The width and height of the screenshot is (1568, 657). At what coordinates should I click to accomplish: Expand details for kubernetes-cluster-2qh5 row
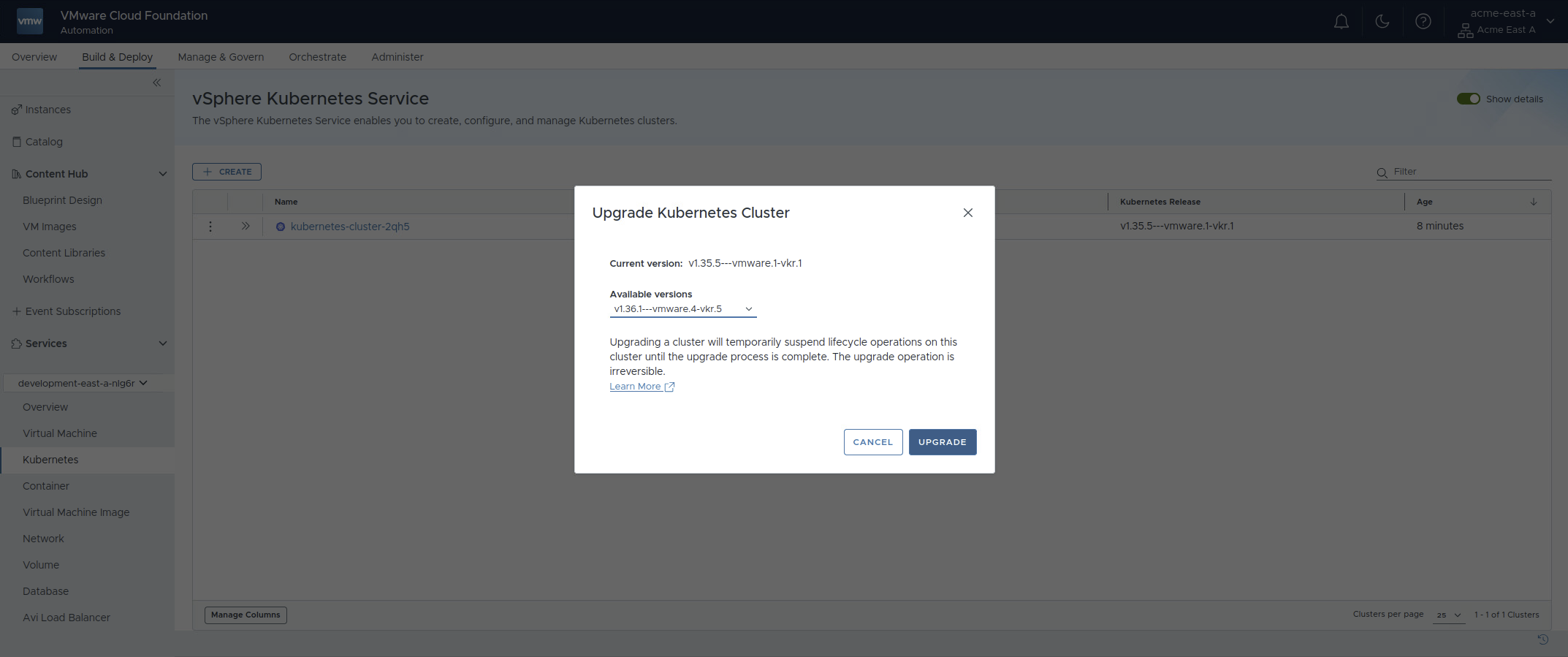click(246, 227)
